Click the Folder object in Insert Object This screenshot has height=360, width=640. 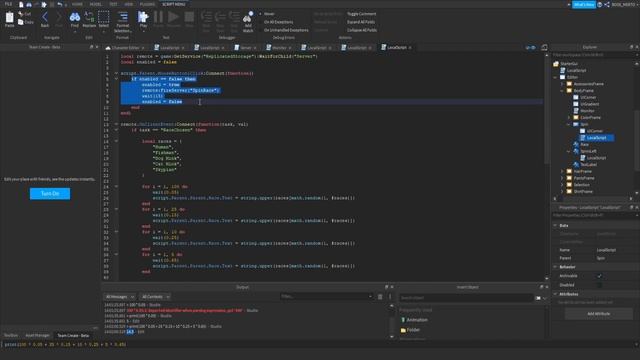[410, 330]
